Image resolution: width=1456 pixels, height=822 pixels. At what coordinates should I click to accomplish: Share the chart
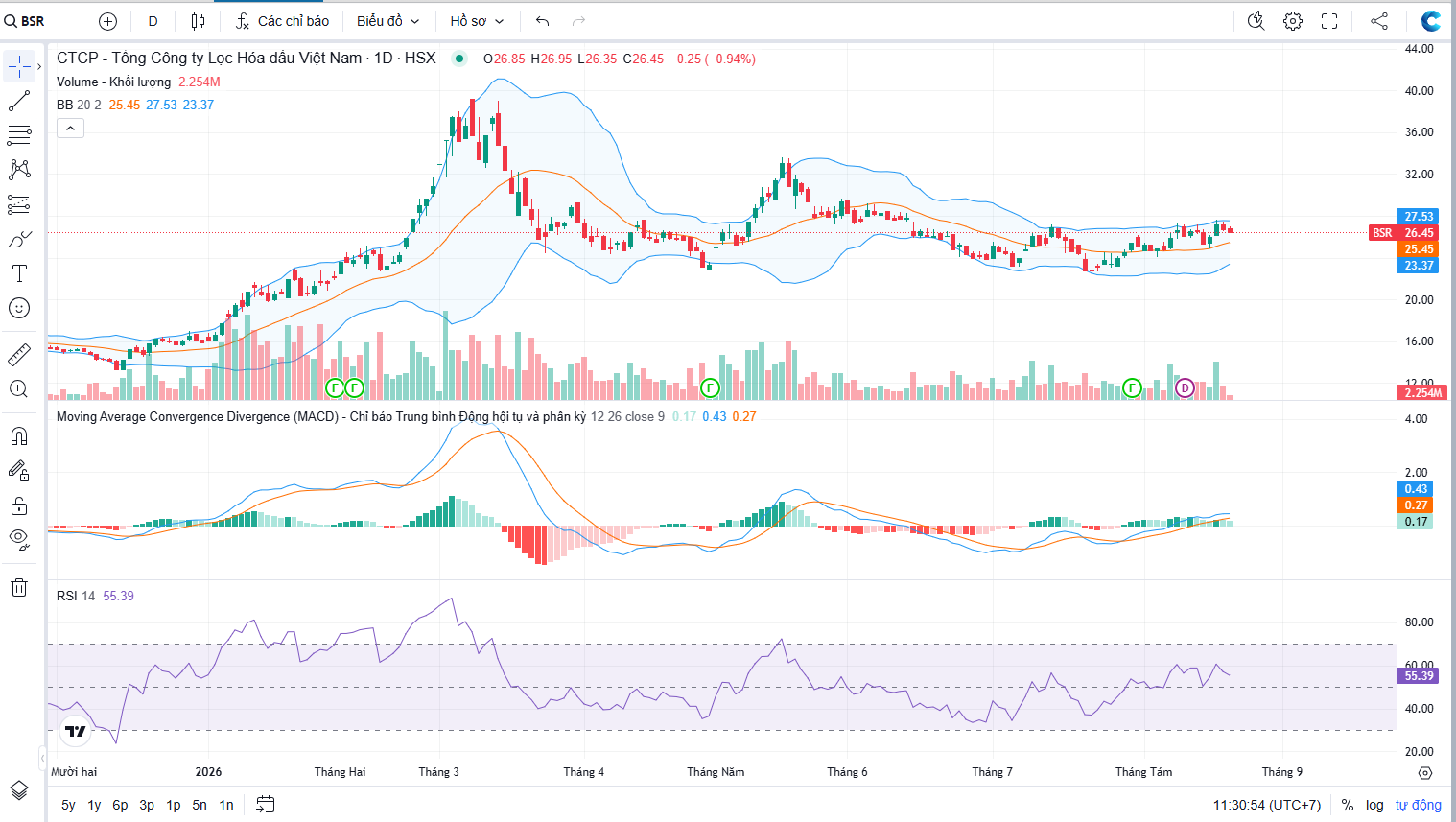1379,21
